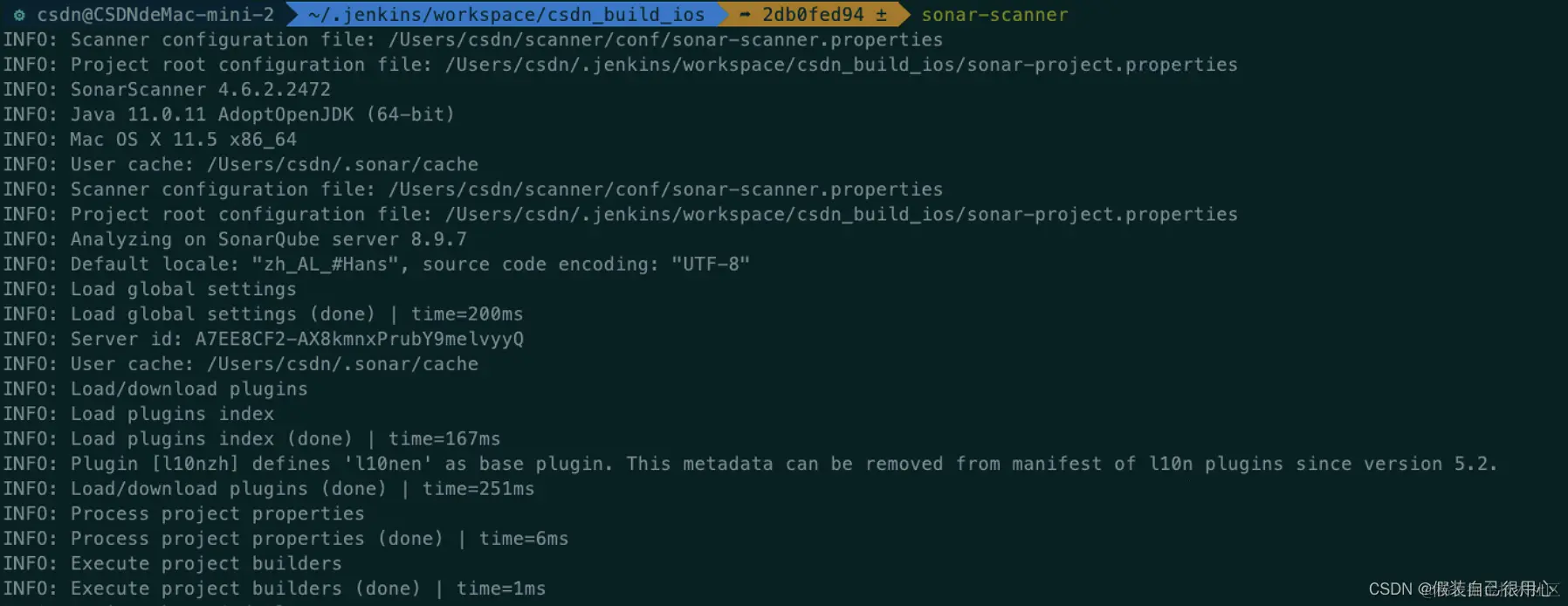
Task: Click the SonarScanner 4.6.2.2472 version line
Action: 167,90
